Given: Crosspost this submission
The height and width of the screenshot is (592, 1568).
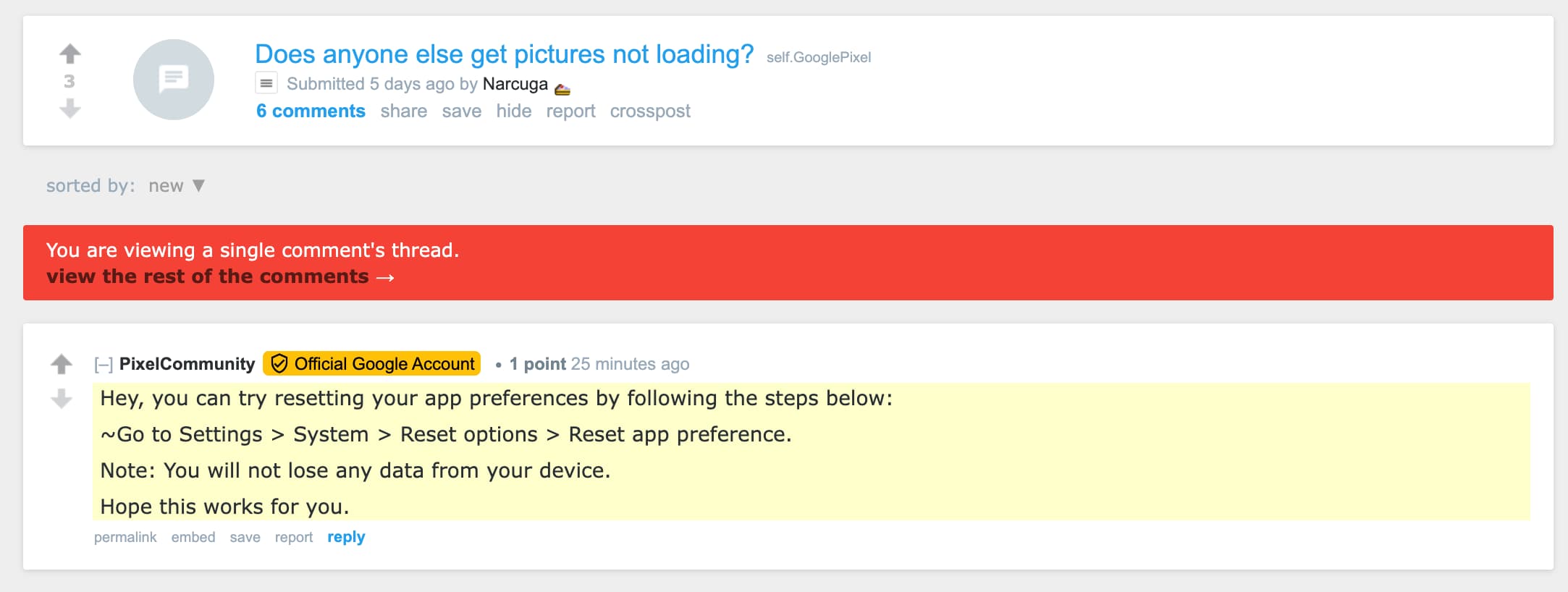Looking at the screenshot, I should tap(649, 111).
